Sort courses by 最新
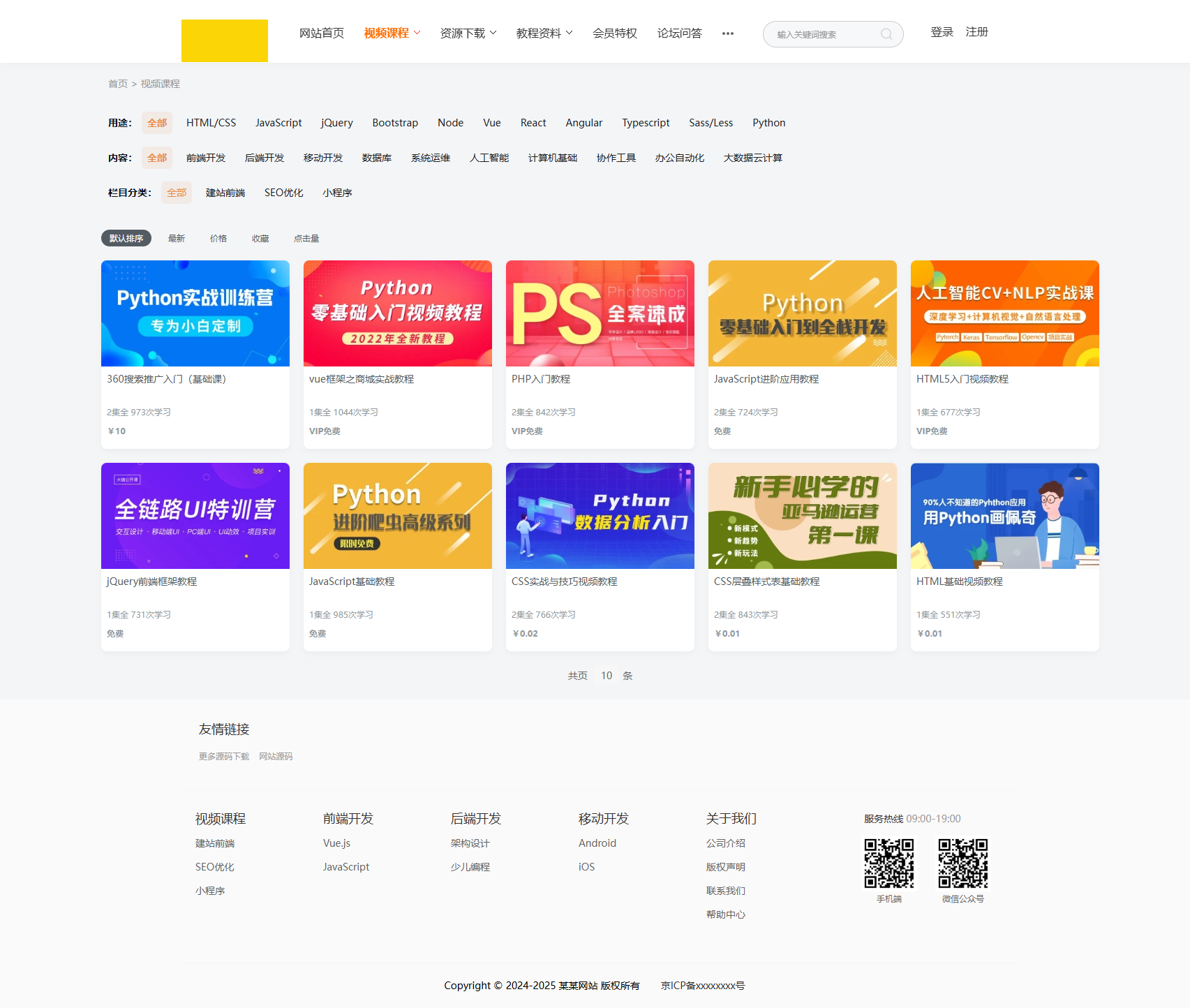This screenshot has width=1190, height=1008. [x=177, y=239]
